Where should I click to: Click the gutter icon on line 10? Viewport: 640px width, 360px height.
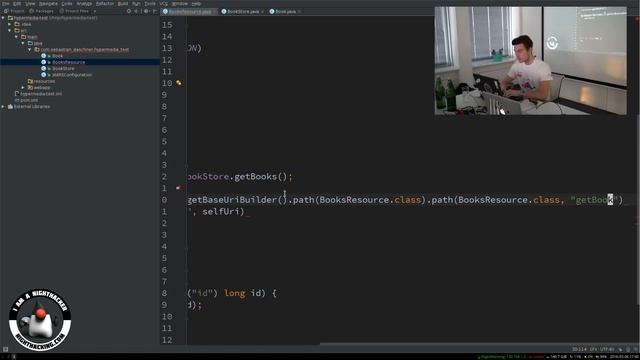point(179,83)
